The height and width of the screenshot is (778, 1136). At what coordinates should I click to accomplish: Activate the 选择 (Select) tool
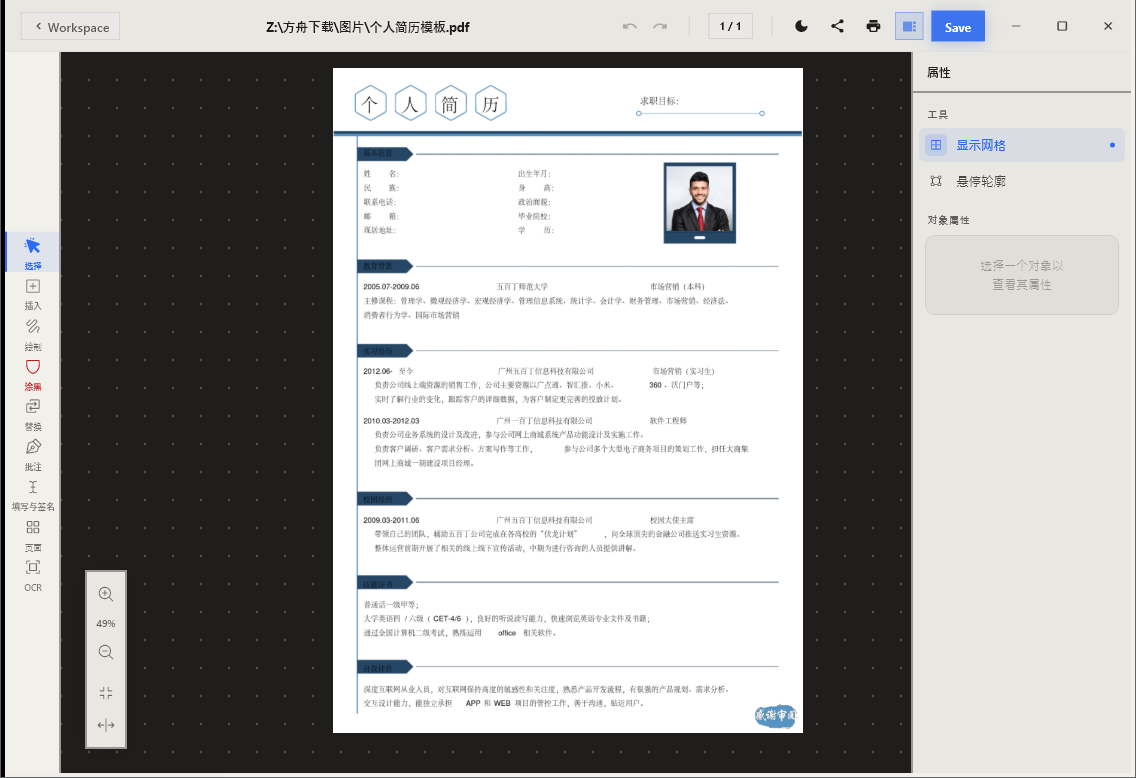point(33,252)
